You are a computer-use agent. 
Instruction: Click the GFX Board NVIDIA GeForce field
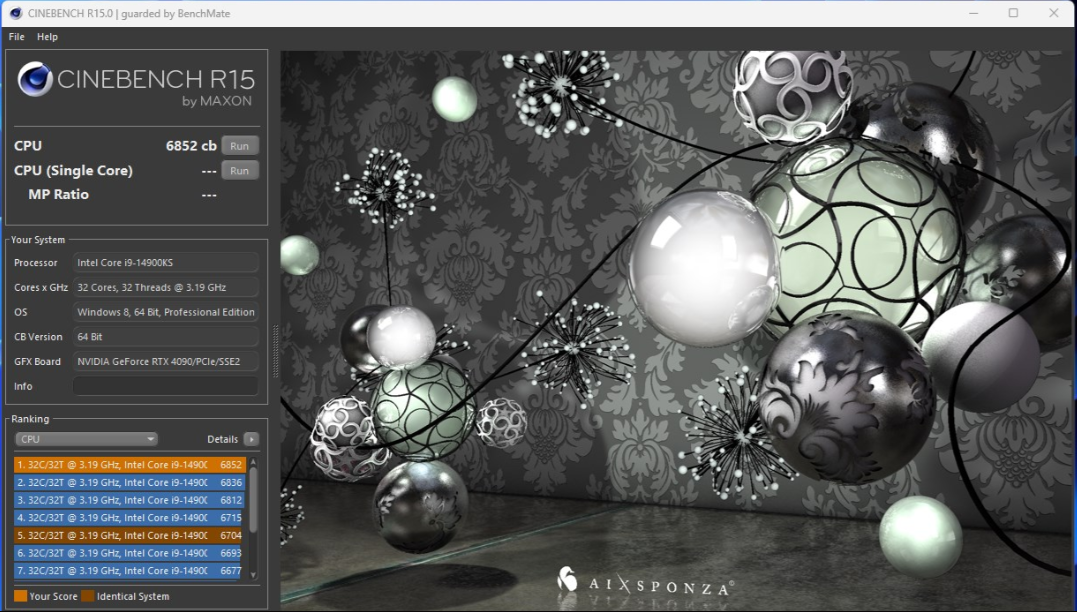166,361
